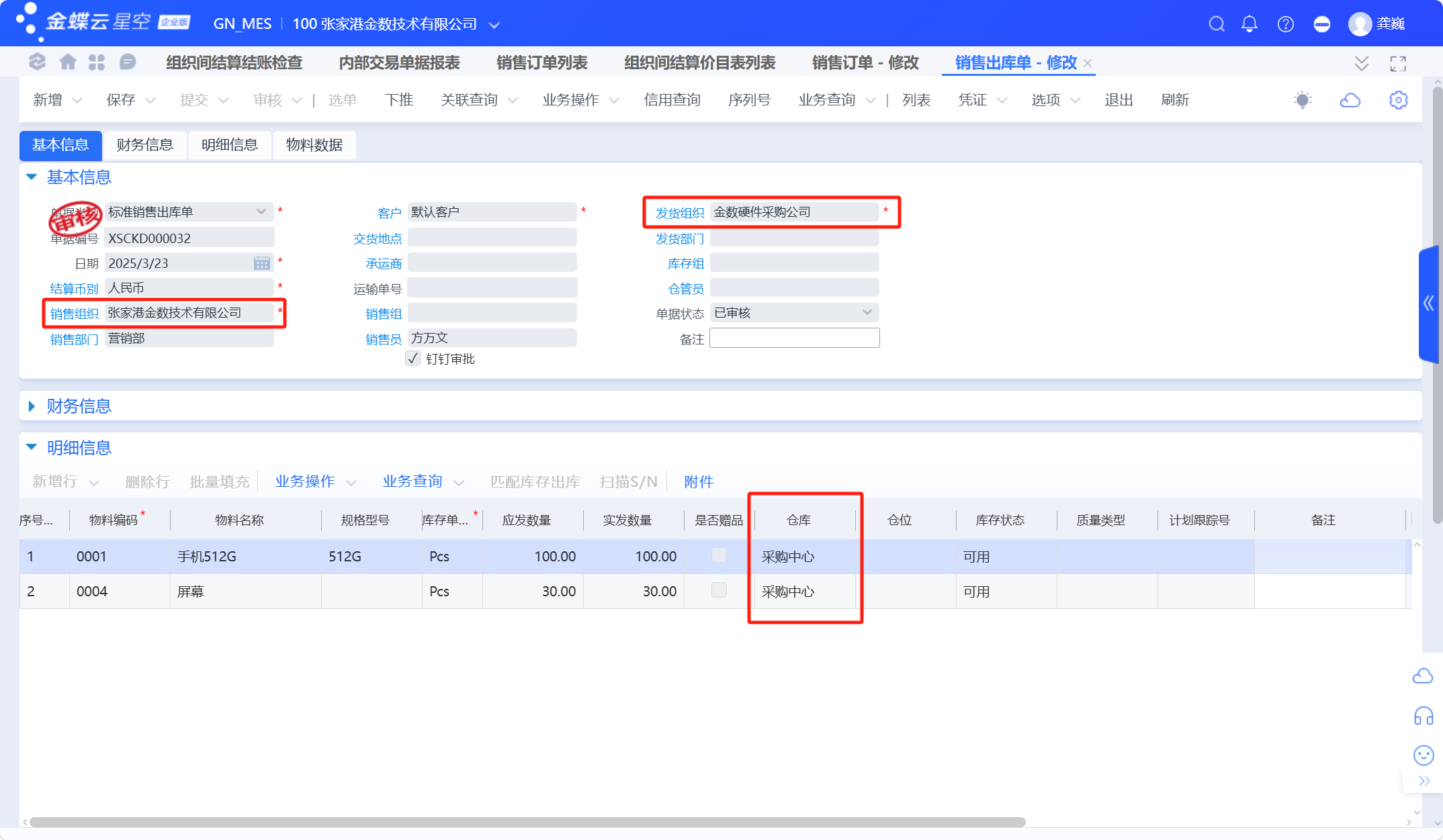
Task: Click 信用查询 button
Action: coord(672,100)
